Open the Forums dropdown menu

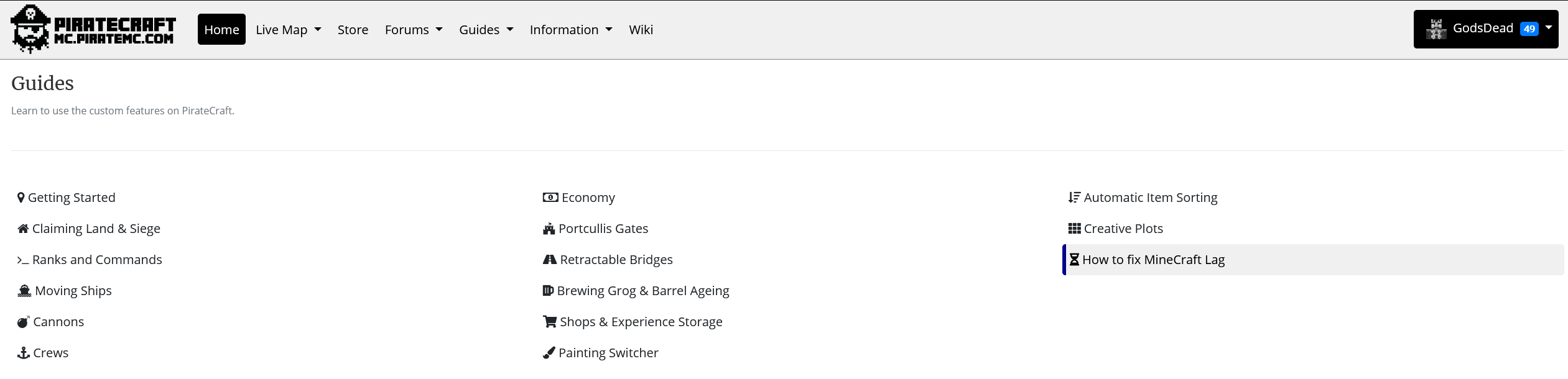pyautogui.click(x=413, y=30)
